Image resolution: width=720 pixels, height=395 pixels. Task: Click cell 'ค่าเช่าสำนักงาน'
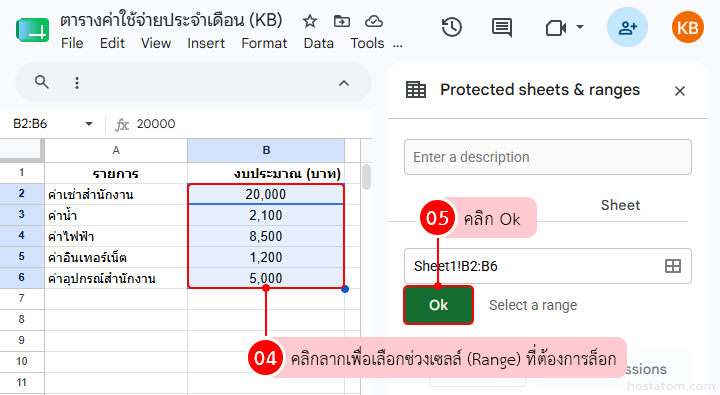(116, 194)
